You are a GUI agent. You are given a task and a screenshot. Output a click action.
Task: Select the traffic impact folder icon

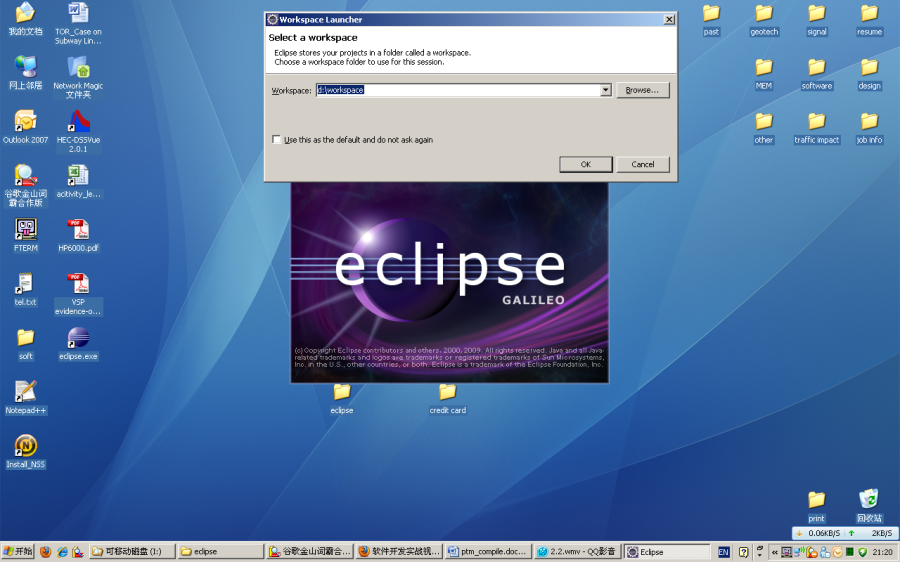817,129
